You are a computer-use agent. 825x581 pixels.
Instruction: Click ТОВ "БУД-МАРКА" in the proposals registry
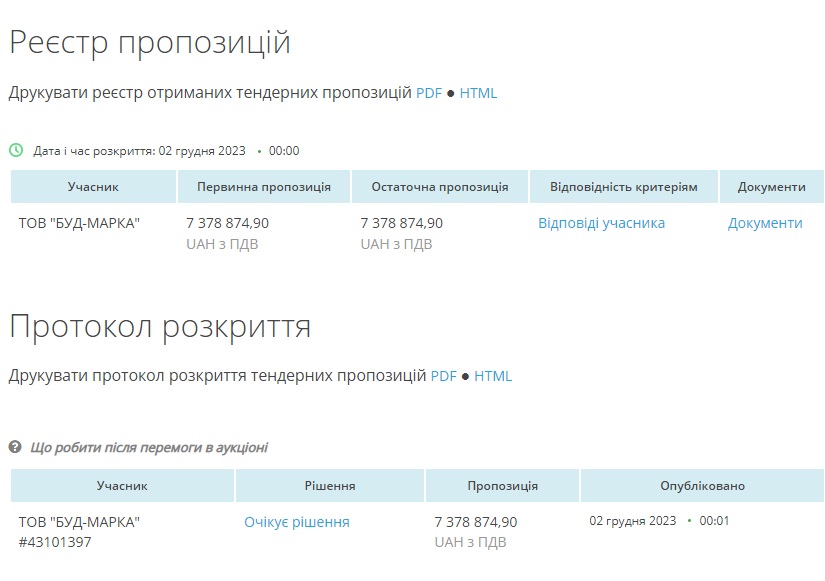pyautogui.click(x=79, y=223)
